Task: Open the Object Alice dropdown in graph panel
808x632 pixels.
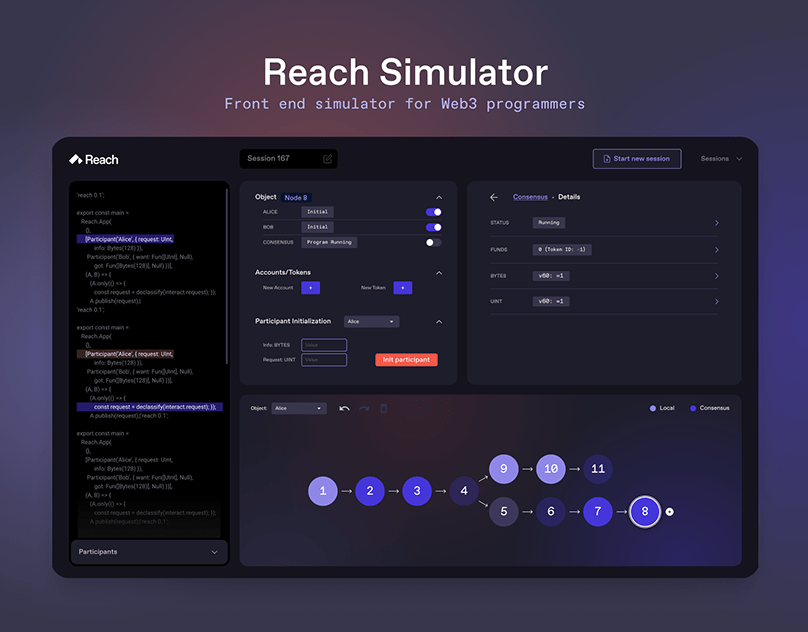Action: tap(299, 408)
